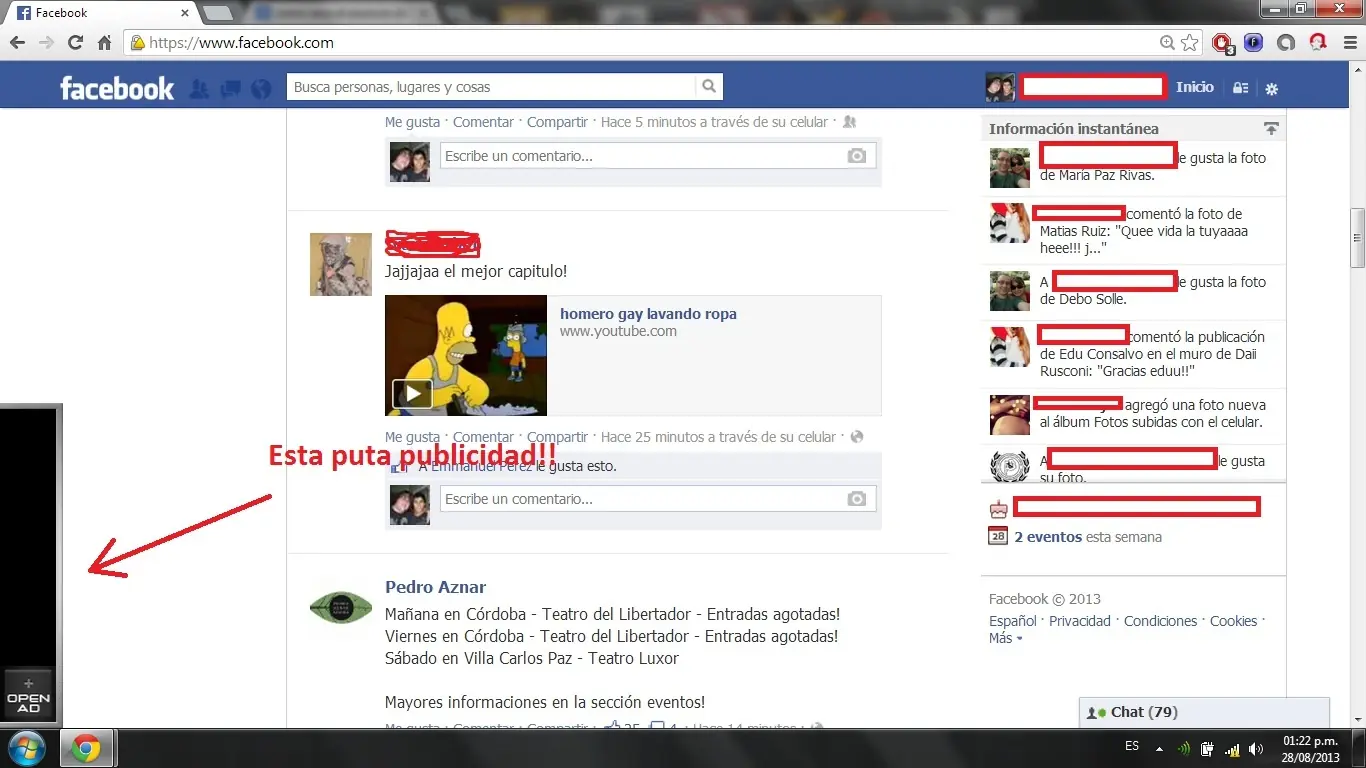
Task: Click Me gusta under the Simpsons video post
Action: pos(412,437)
